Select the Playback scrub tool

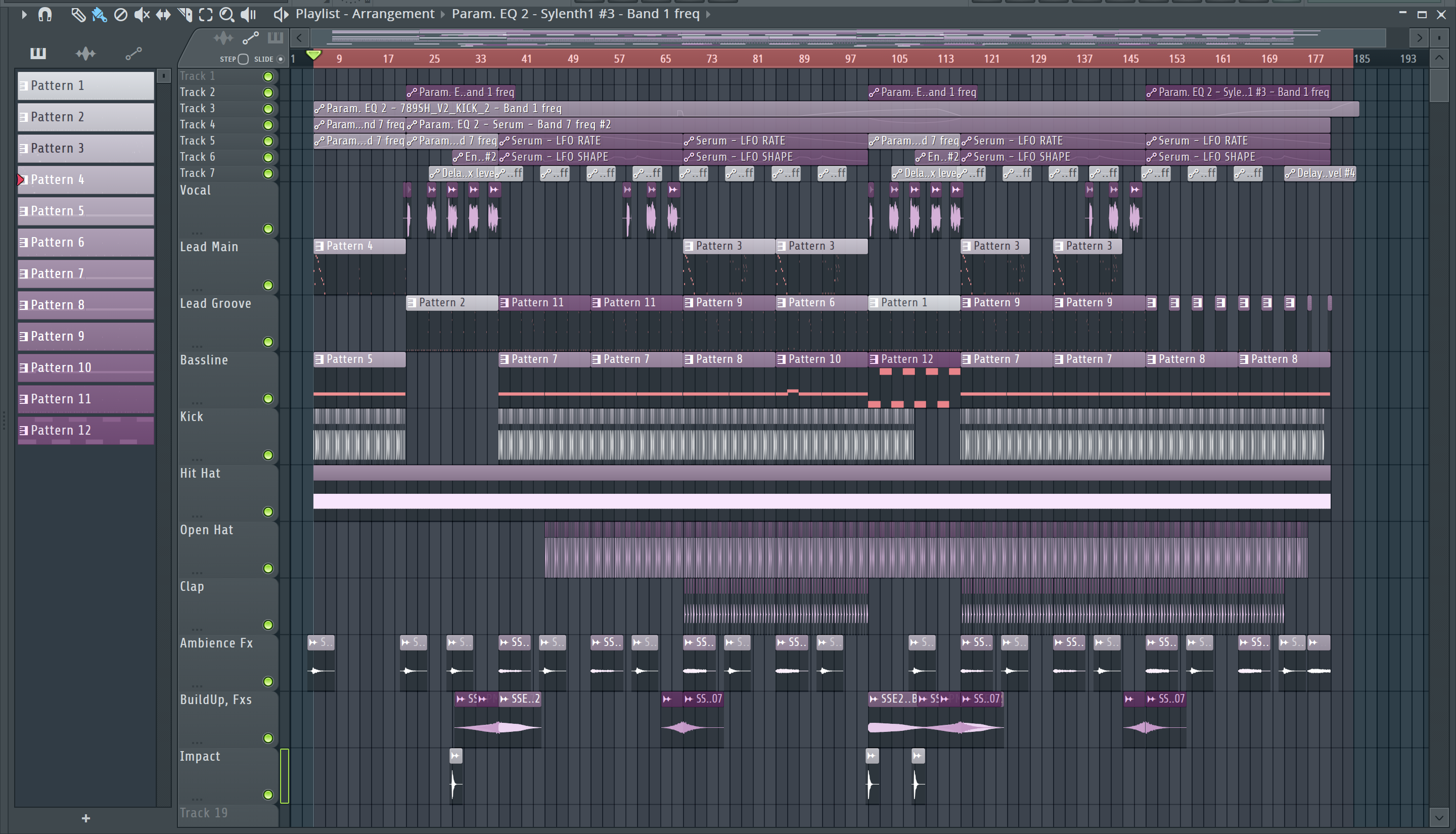(248, 14)
